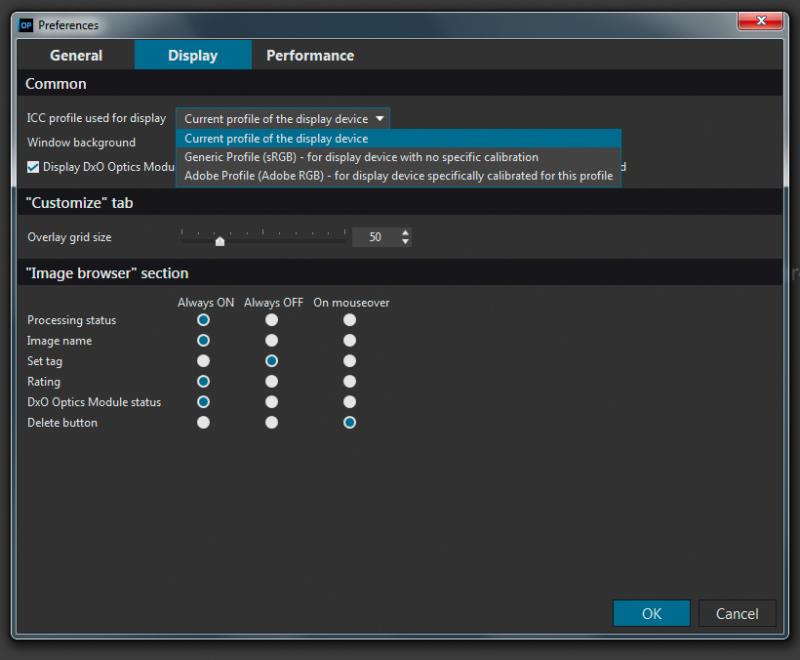Choose Generic Profile (sRGB) option
This screenshot has height=660, width=800.
(x=398, y=157)
